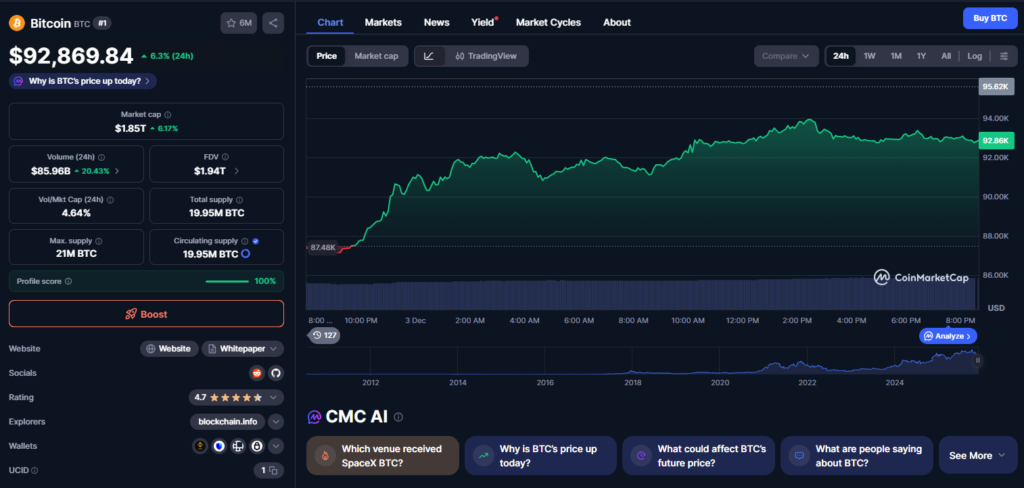Click the UCID info icon
This screenshot has width=1024, height=488.
(35, 470)
